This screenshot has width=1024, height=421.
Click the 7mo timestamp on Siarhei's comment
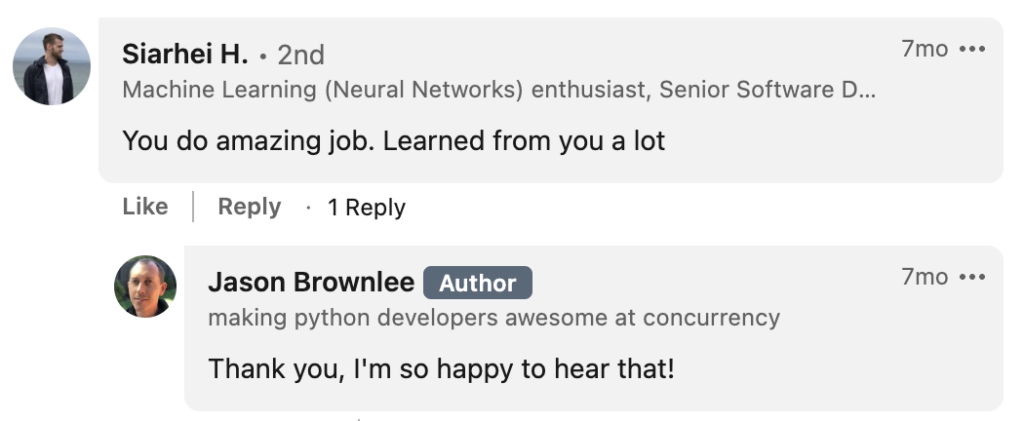tap(924, 49)
